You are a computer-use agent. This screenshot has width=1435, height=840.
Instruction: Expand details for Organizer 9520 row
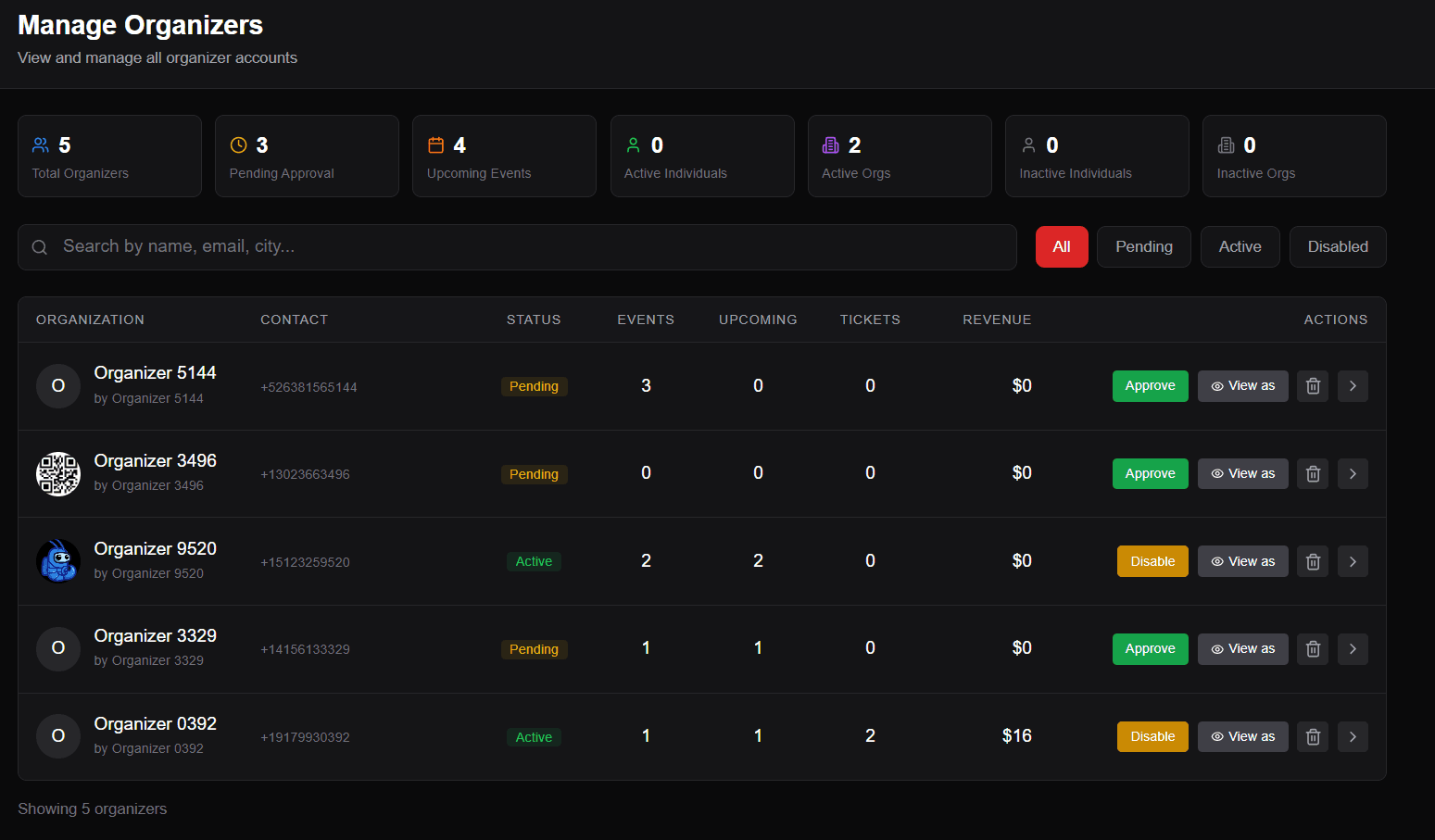coord(1352,560)
